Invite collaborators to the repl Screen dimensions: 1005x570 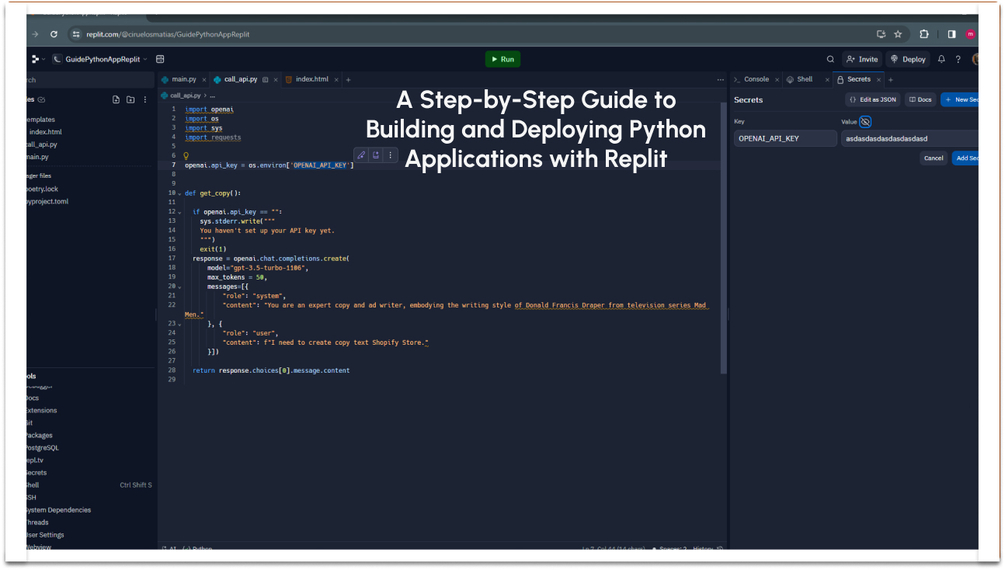[x=862, y=59]
